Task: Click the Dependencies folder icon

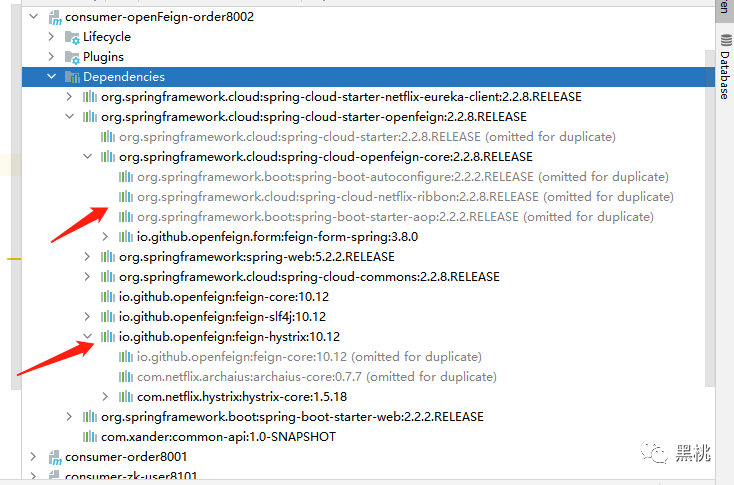Action: [x=72, y=77]
